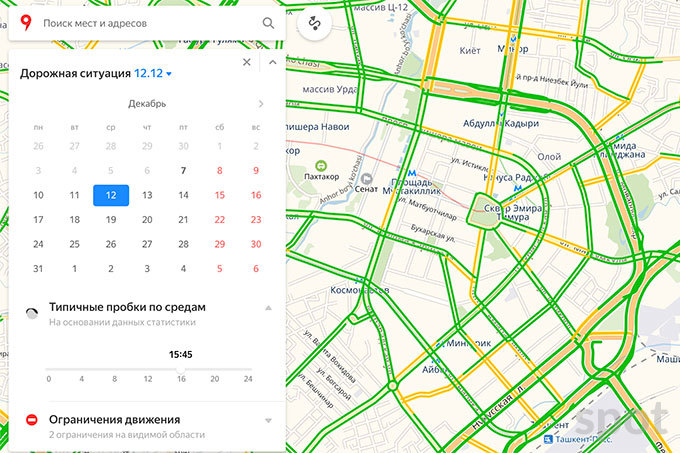680x453 pixels.
Task: Click the red road restrictions icon
Action: click(x=32, y=421)
